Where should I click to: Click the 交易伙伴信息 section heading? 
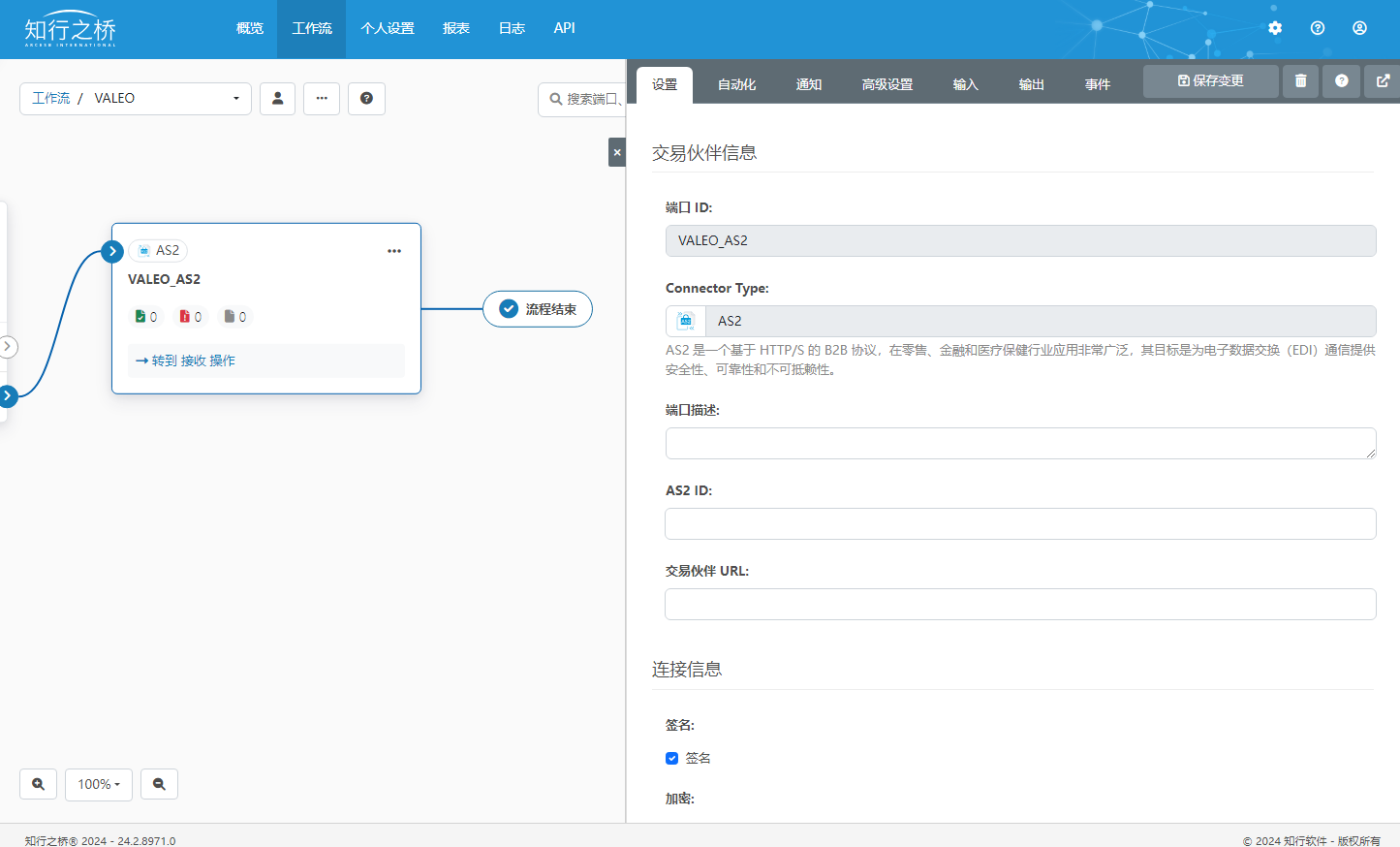(x=704, y=153)
